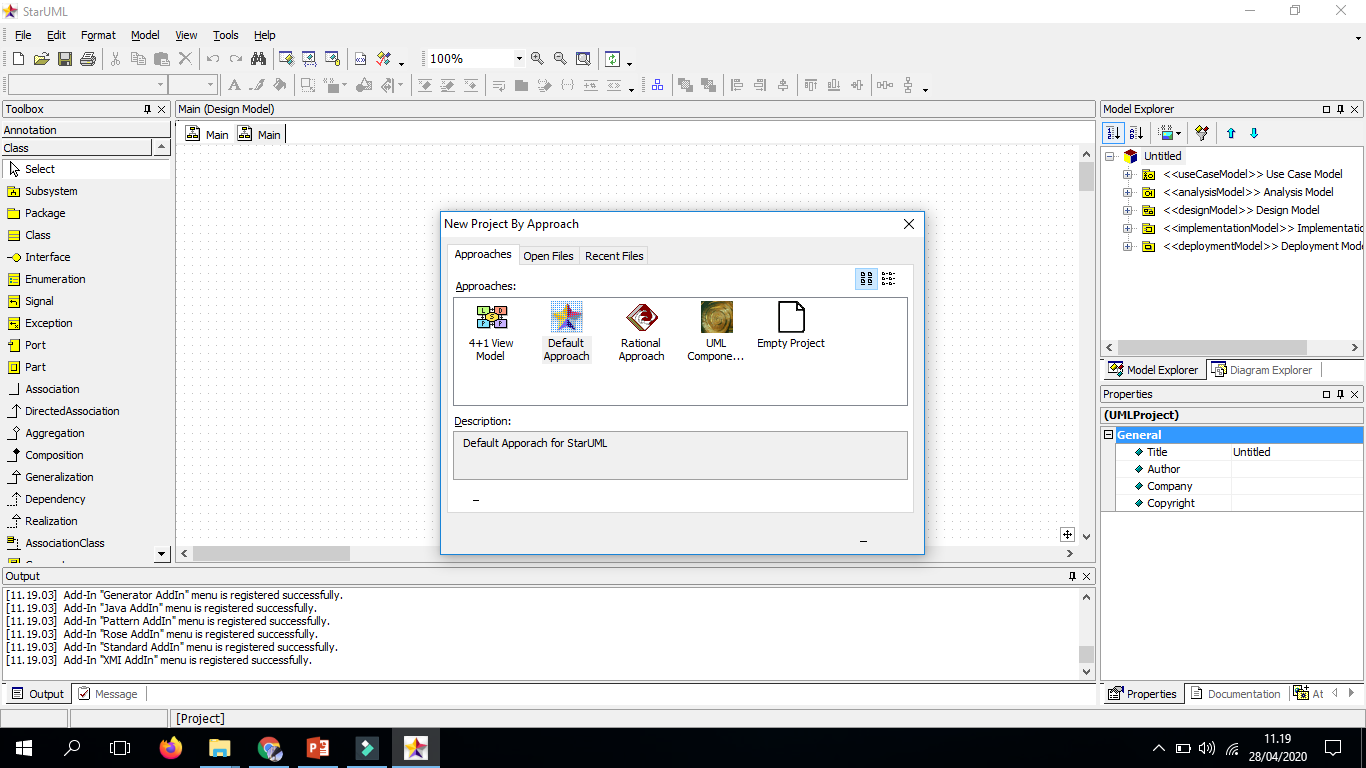Select Deployment Model in Model Explorer
Viewport: 1366px width, 768px height.
click(1262, 246)
